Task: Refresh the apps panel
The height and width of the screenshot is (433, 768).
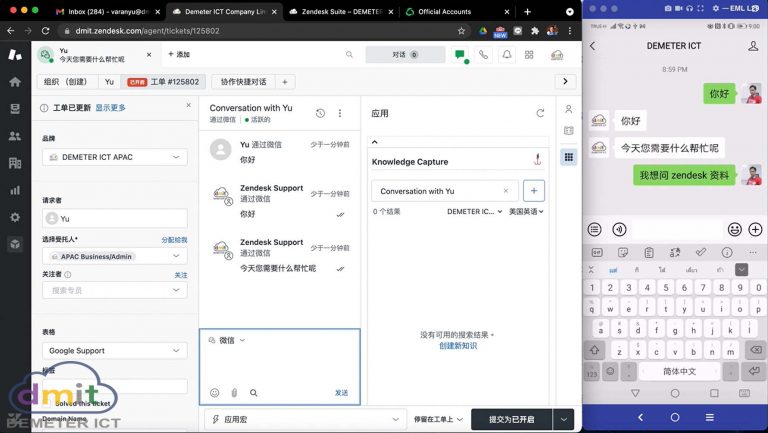Action: click(x=540, y=113)
